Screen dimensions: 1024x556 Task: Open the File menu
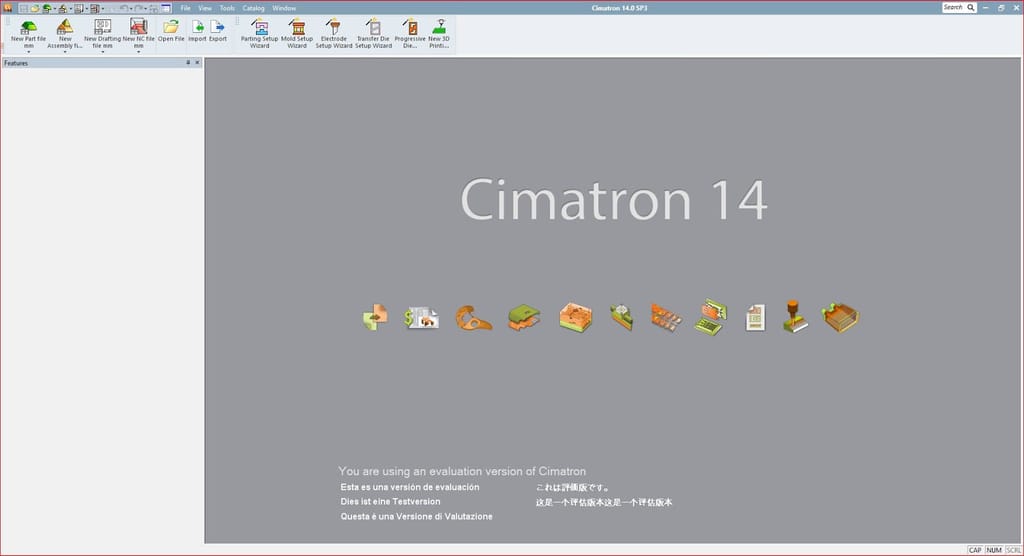pos(185,8)
